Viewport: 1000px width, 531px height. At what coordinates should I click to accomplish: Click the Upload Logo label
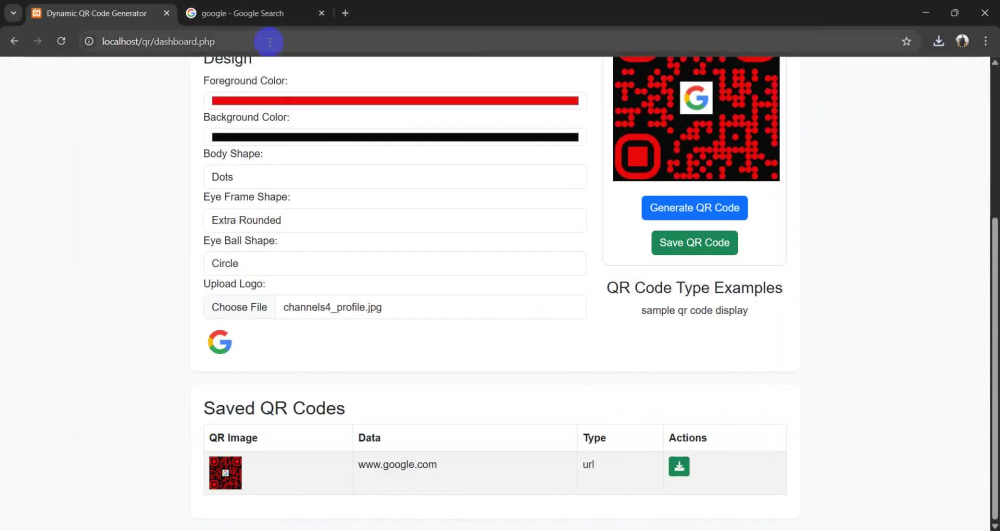click(x=234, y=284)
